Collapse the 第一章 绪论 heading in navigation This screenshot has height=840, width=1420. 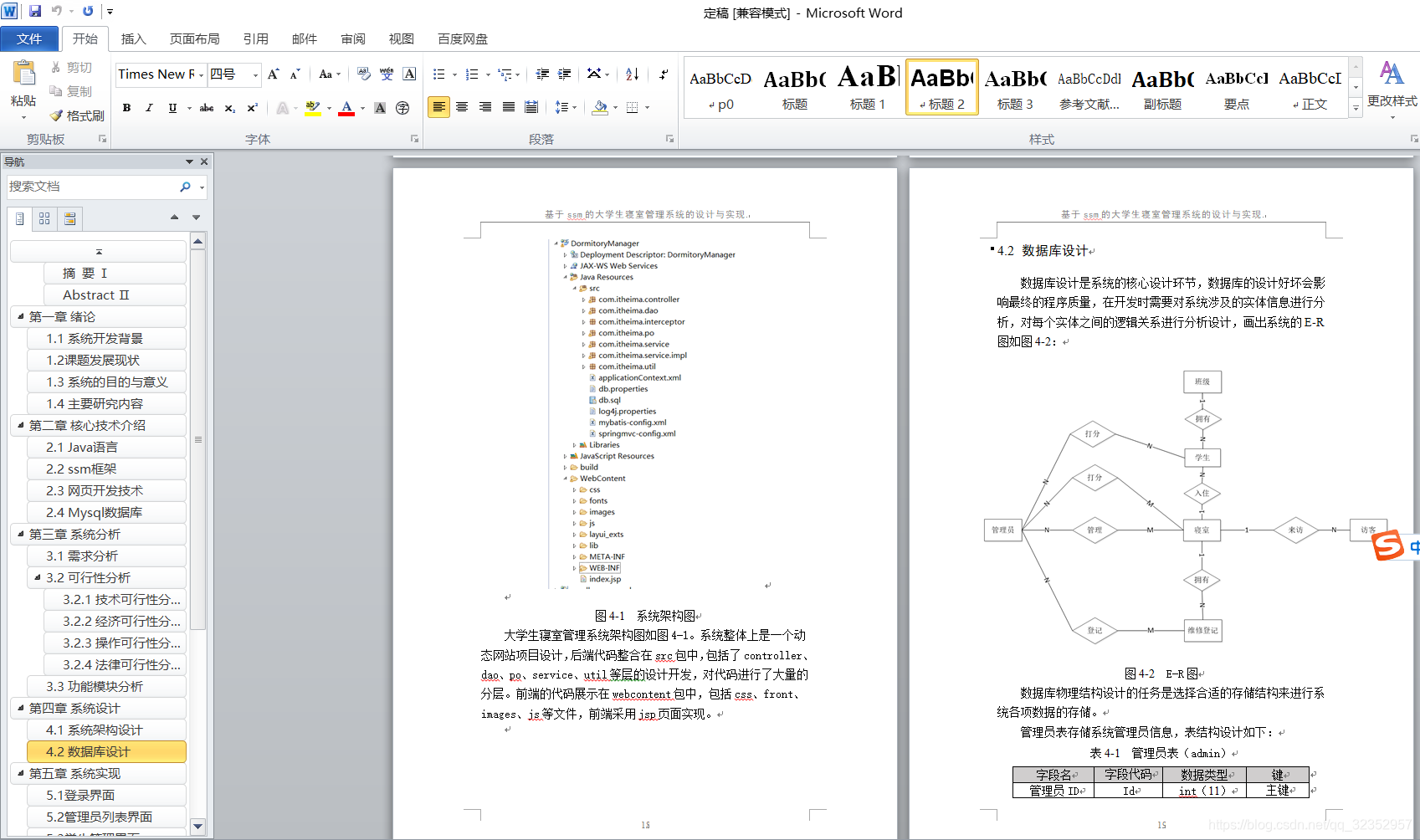coord(20,316)
